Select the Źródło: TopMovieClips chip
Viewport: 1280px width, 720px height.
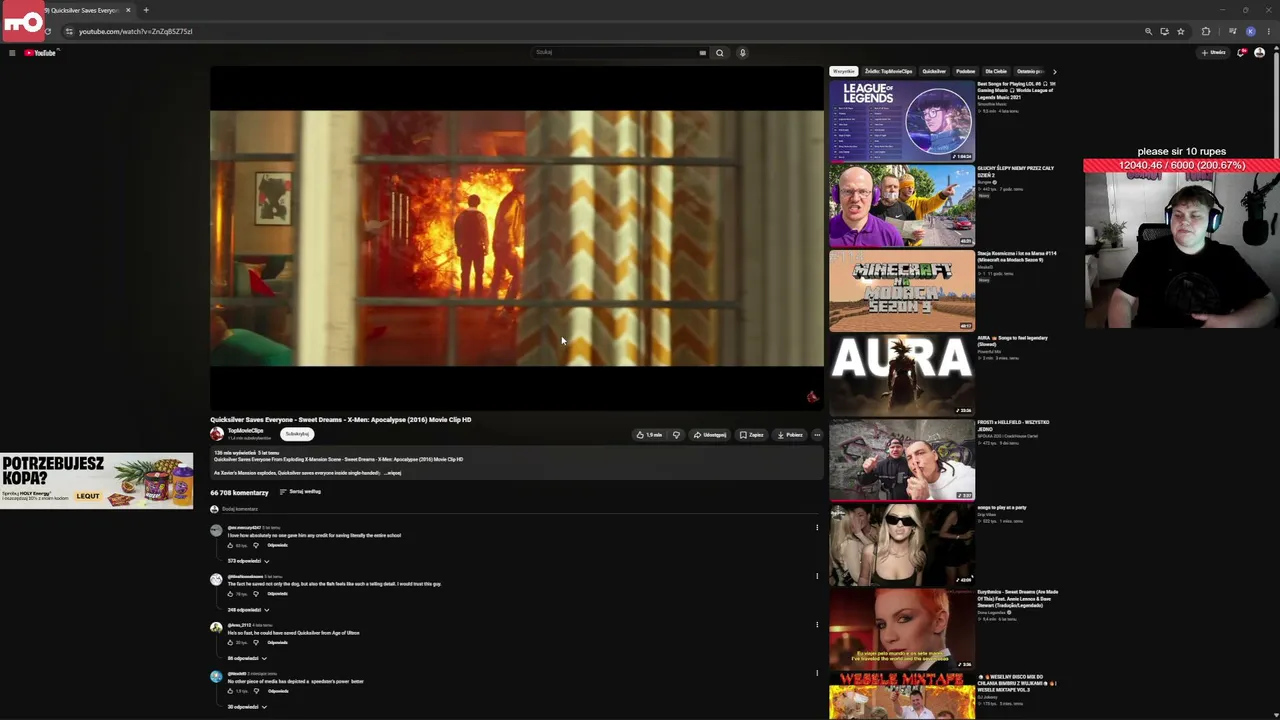(889, 72)
